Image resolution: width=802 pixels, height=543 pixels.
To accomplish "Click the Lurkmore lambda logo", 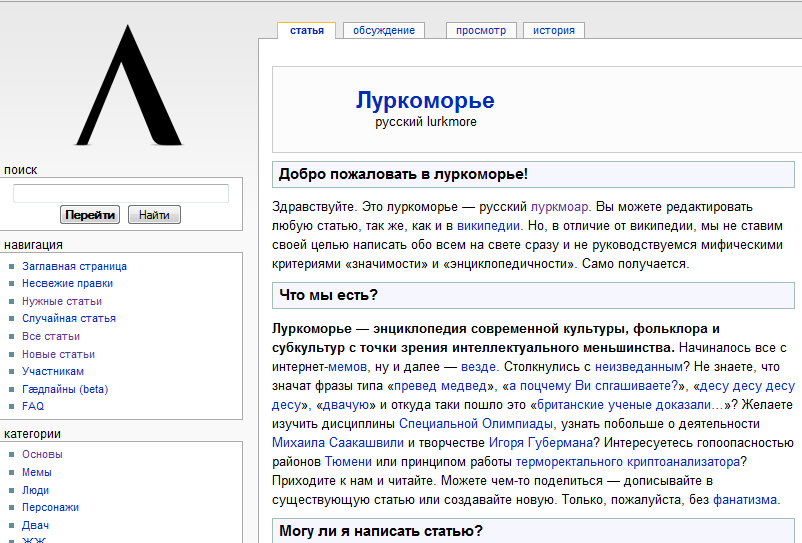I will (129, 85).
